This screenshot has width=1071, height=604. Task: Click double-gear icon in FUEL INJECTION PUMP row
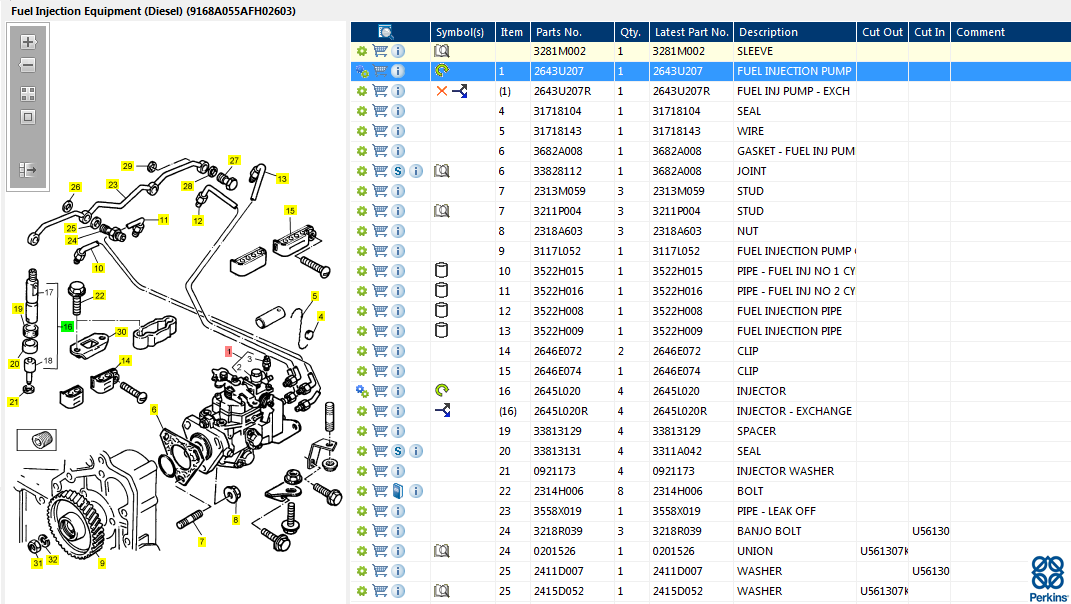tap(362, 71)
